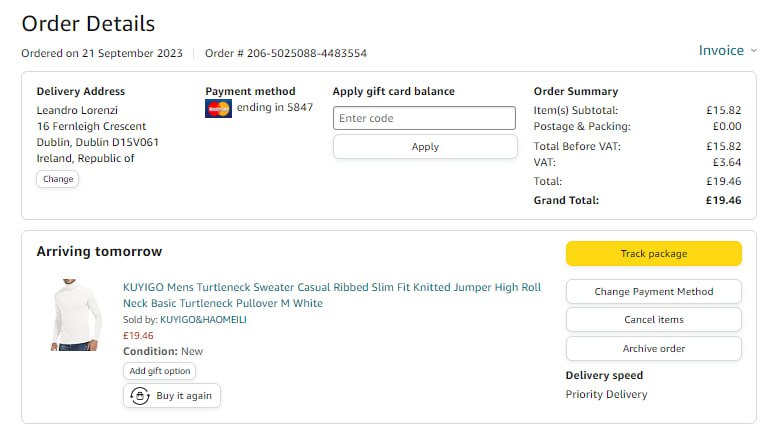767x436 pixels.
Task: Click the red item price below seller name
Action: click(138, 336)
